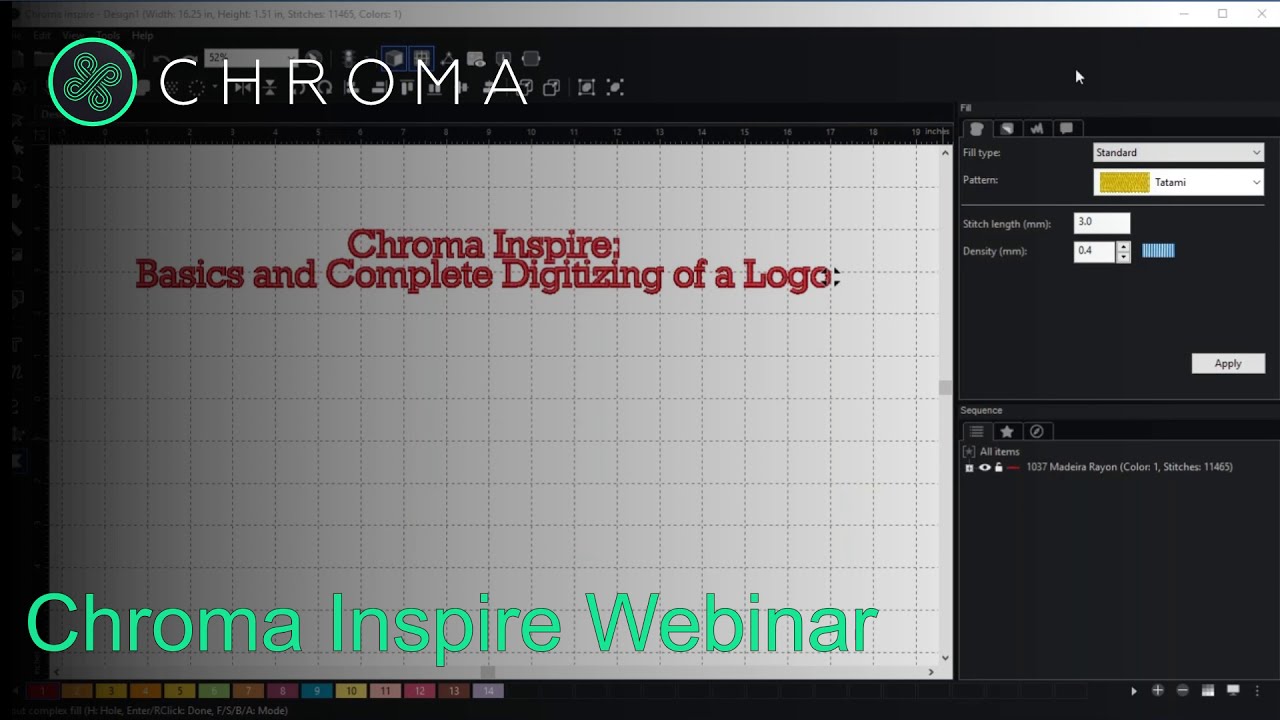Click the play icon in bottom bar

tap(1133, 691)
